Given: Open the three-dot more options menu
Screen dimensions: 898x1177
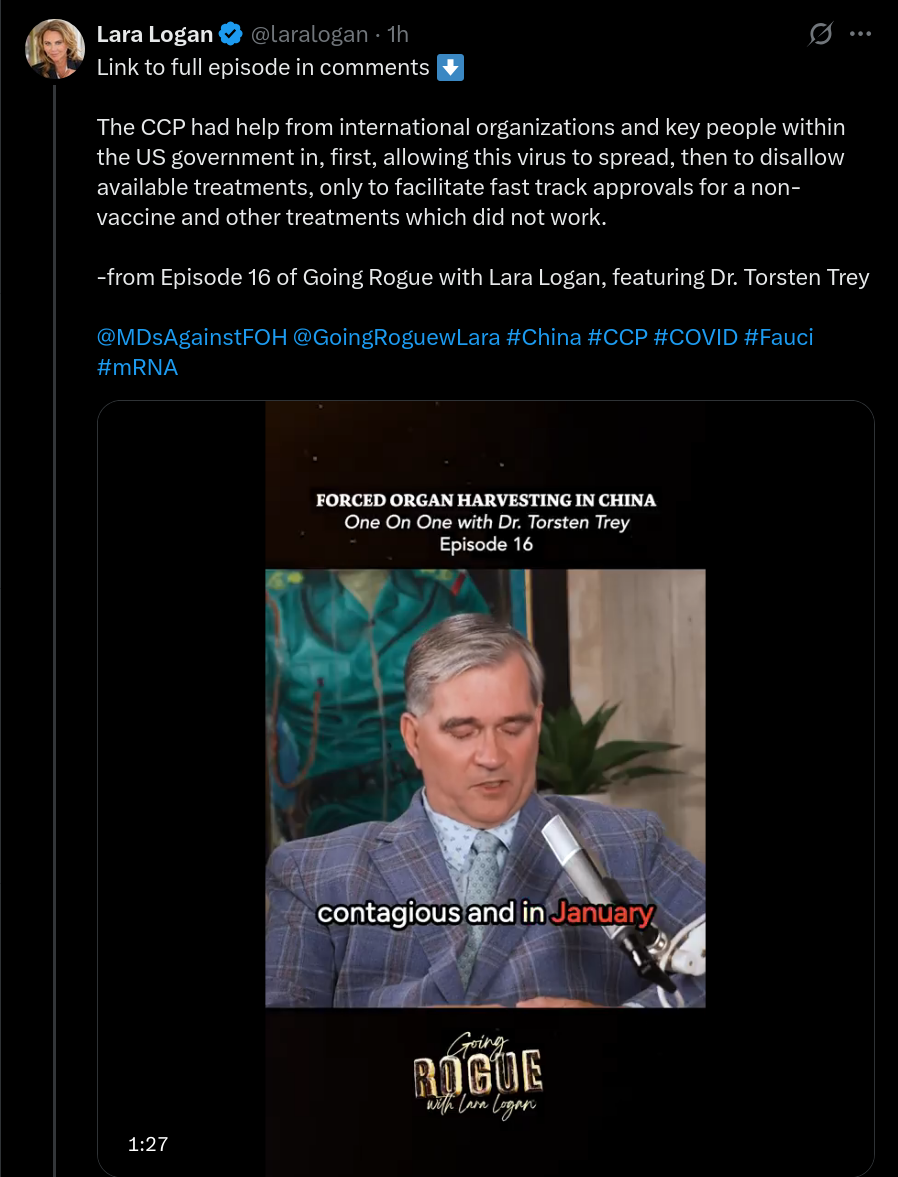Looking at the screenshot, I should point(860,34).
